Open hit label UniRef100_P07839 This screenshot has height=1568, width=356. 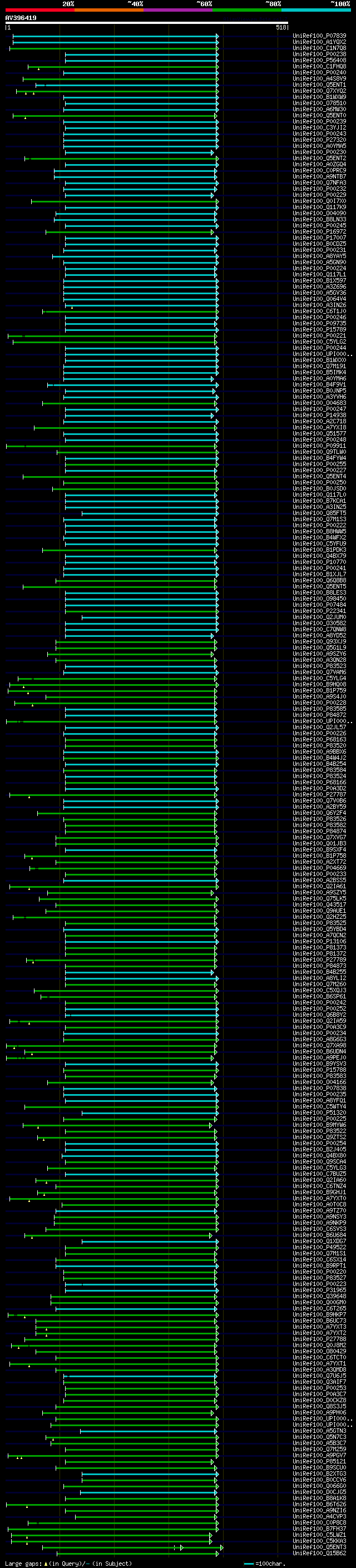click(319, 36)
